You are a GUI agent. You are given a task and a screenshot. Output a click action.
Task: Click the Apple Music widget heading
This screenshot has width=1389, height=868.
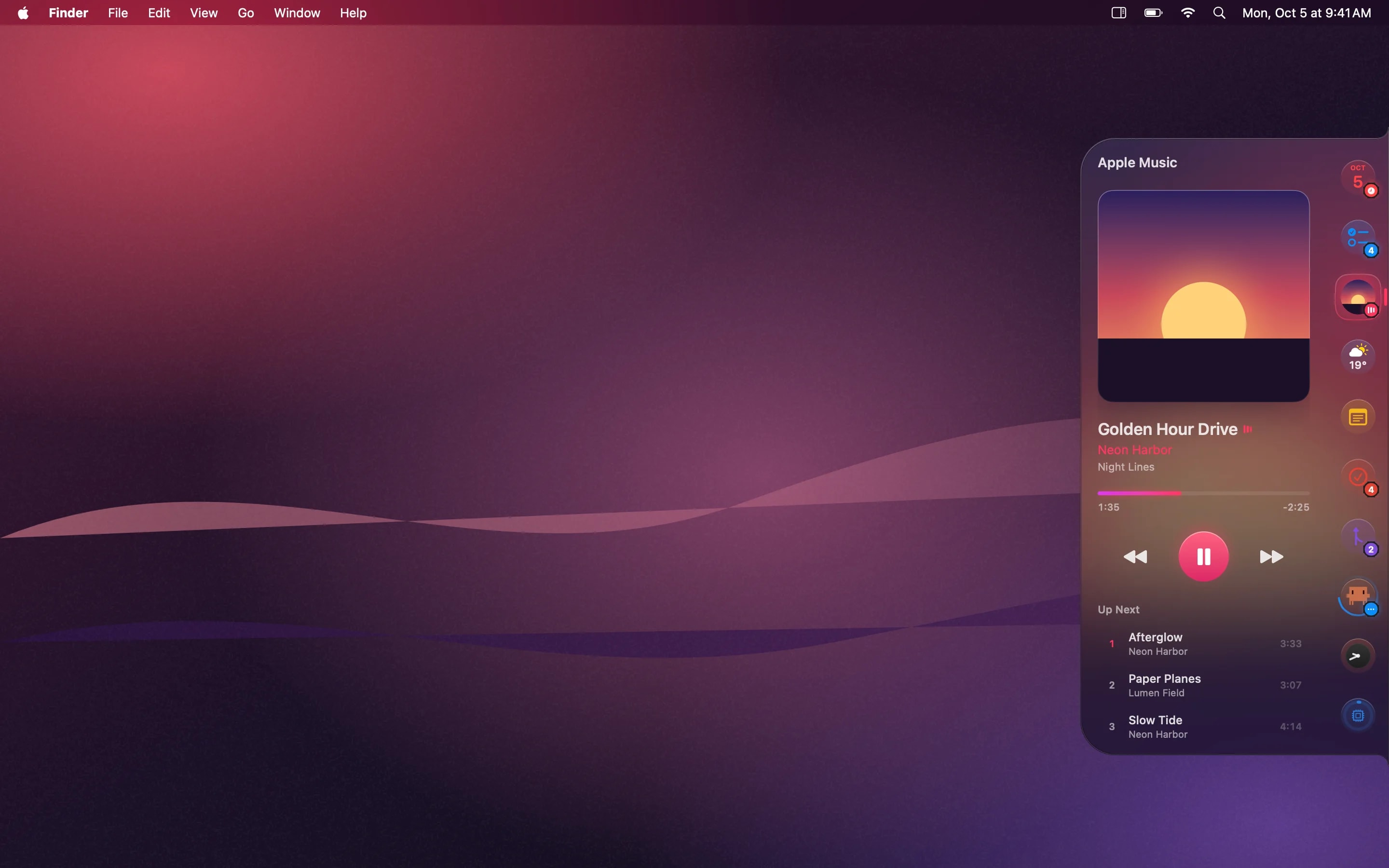click(1137, 163)
